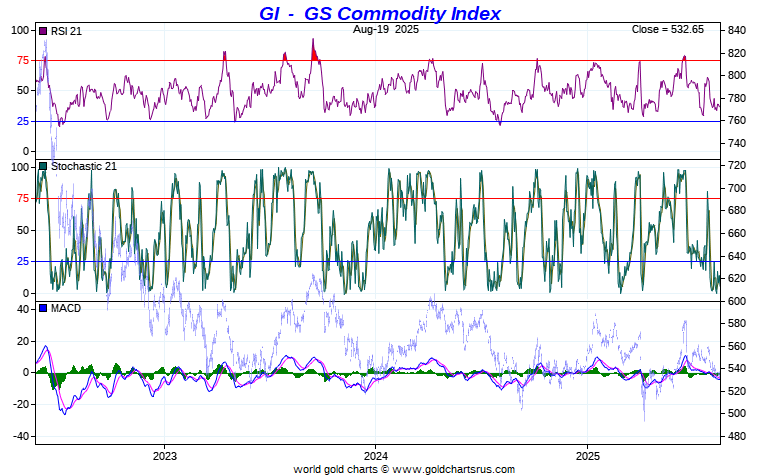This screenshot has height=475, width=760.
Task: Click the 2023 year label on x-axis
Action: [164, 454]
